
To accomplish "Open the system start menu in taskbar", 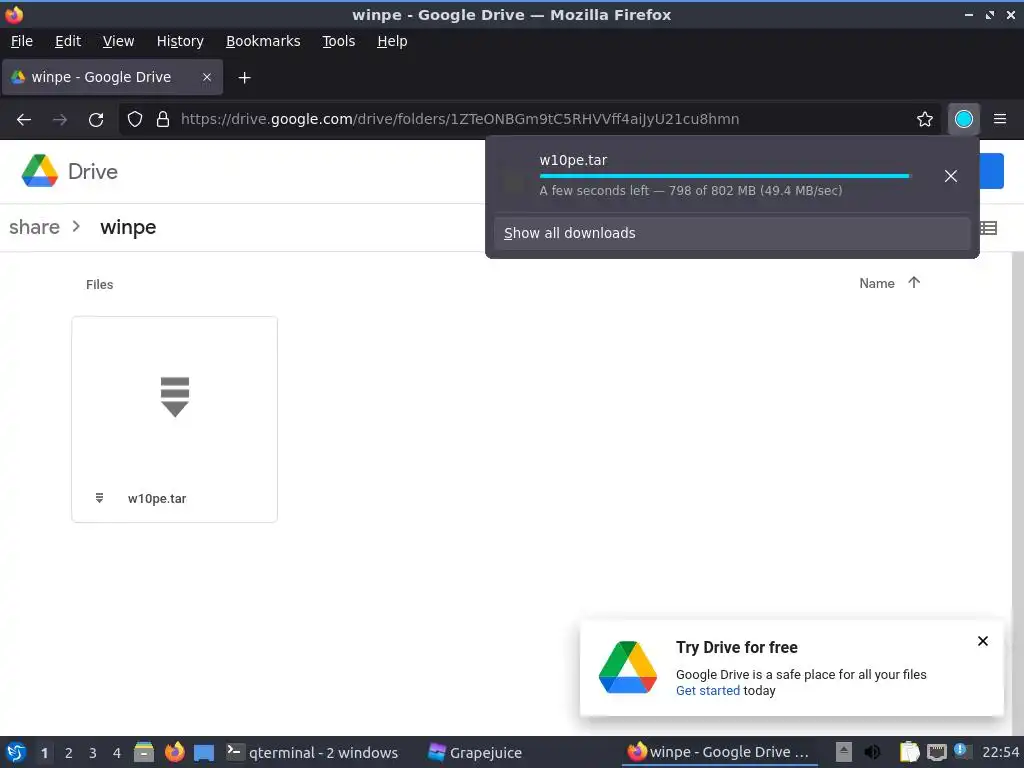I will [16, 752].
